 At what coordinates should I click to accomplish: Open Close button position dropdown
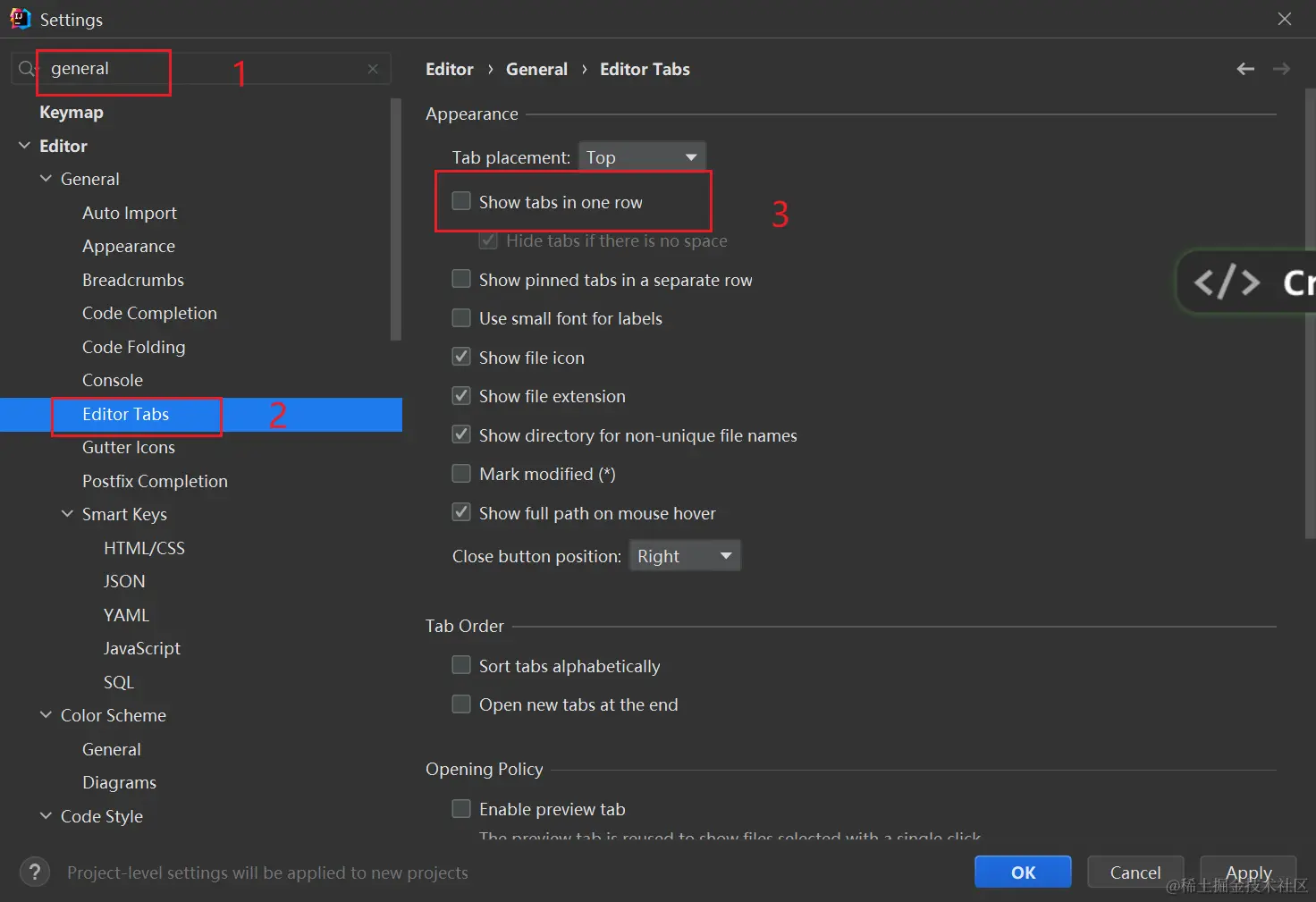(685, 556)
